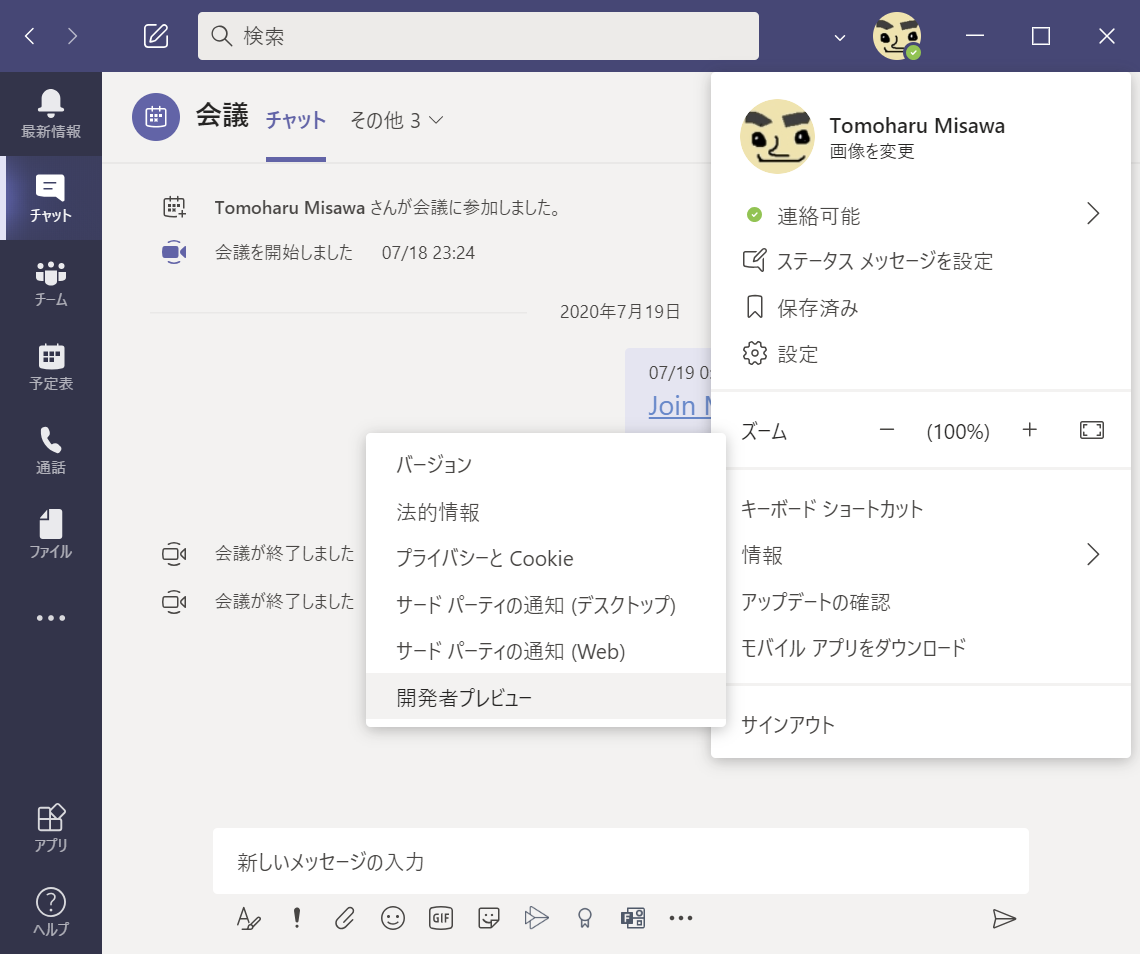Open ヘルプ at sidebar bottom
Viewport: 1140px width, 954px height.
[51, 912]
